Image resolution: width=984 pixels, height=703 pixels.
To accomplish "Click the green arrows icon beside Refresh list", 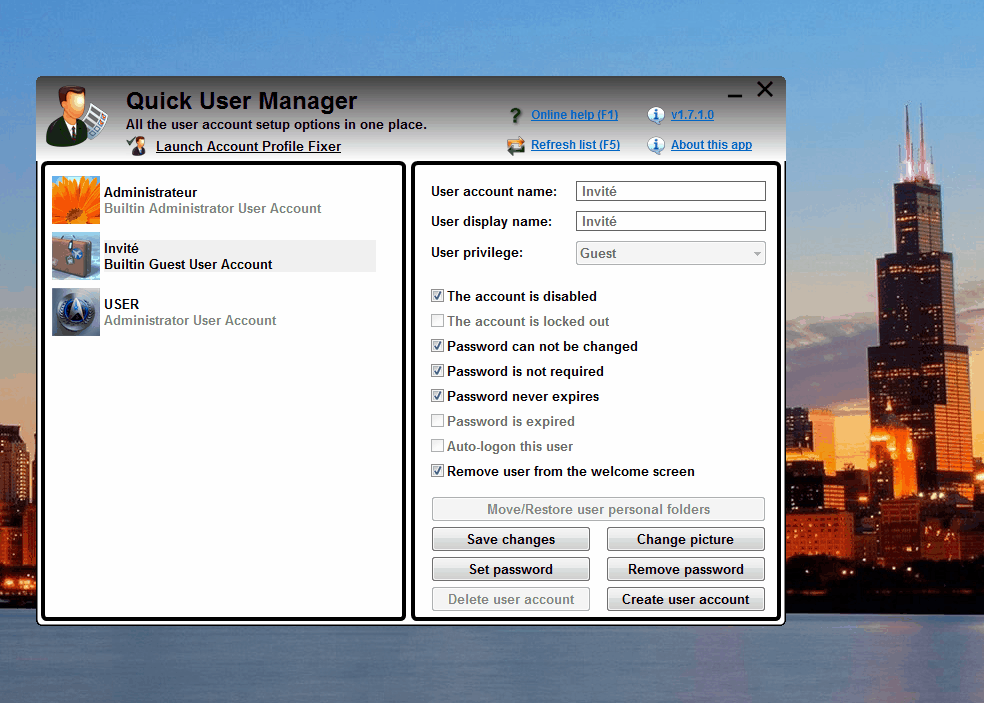I will [516, 145].
